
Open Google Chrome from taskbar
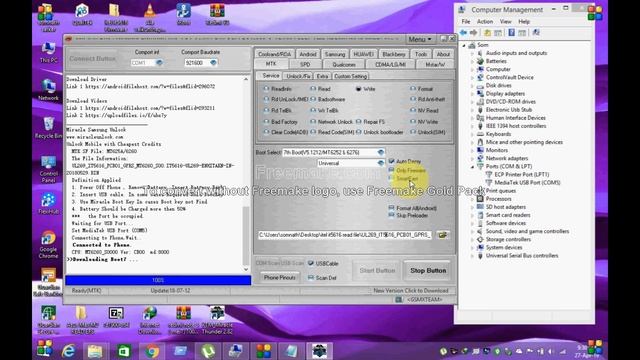[152, 351]
